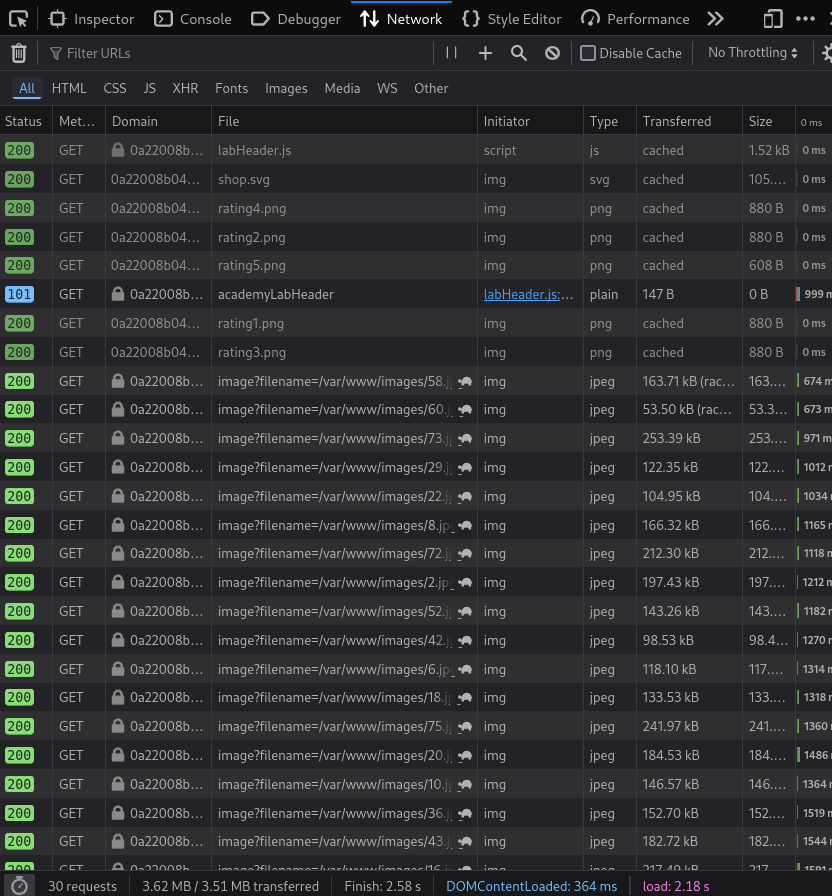The width and height of the screenshot is (832, 896).
Task: Click turtle icon on images/52 row
Action: pyautogui.click(x=465, y=611)
